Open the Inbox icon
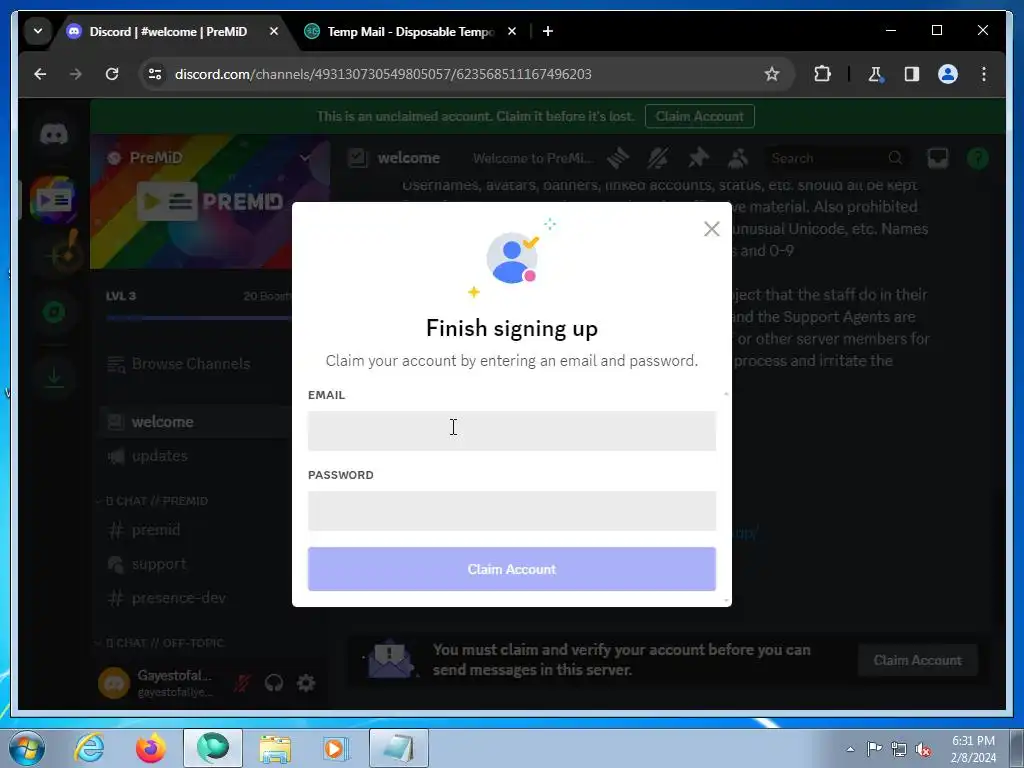The width and height of the screenshot is (1024, 768). pos(938,157)
